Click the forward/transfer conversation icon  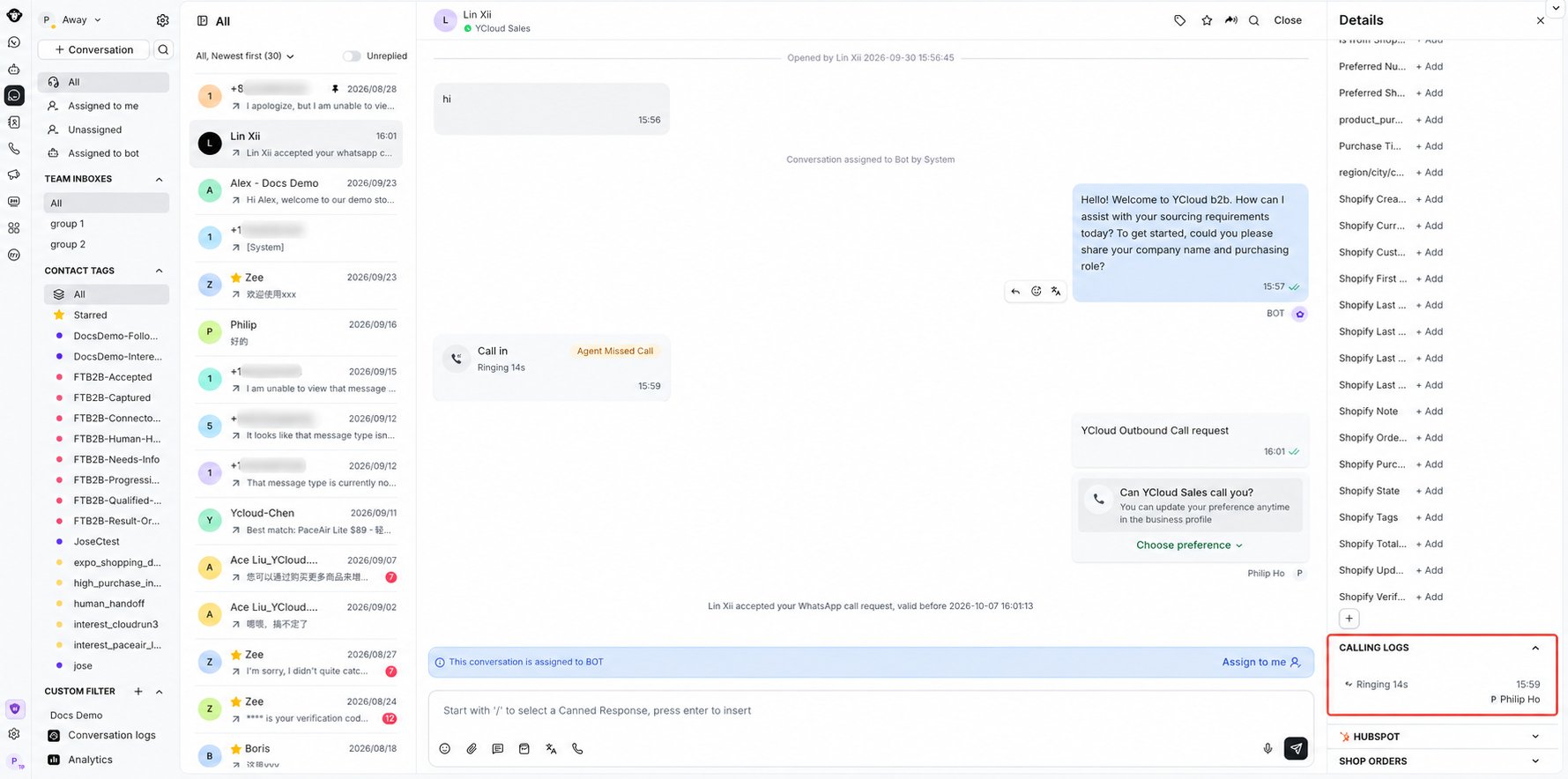[1231, 20]
